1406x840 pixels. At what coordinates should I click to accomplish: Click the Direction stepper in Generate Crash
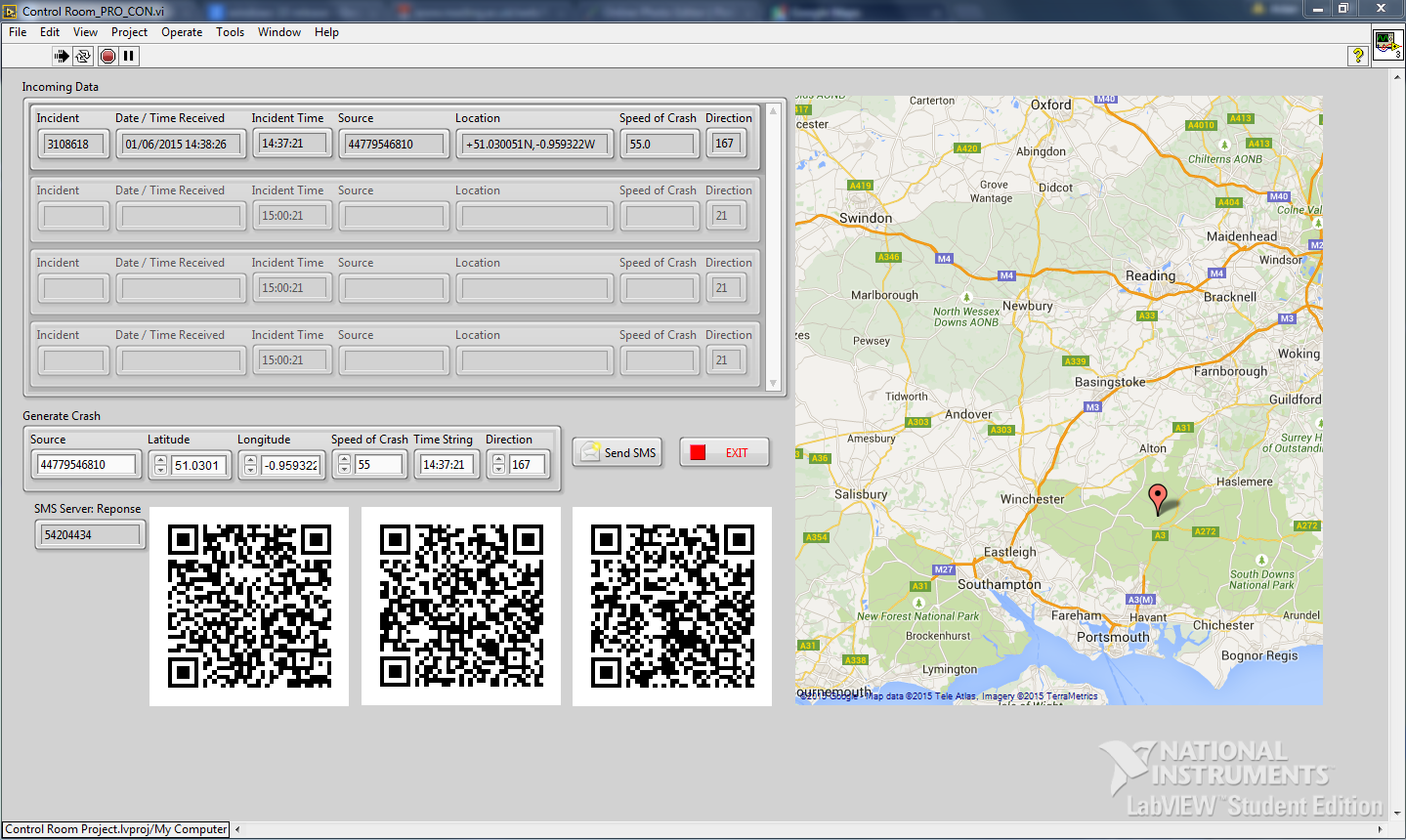(x=498, y=465)
